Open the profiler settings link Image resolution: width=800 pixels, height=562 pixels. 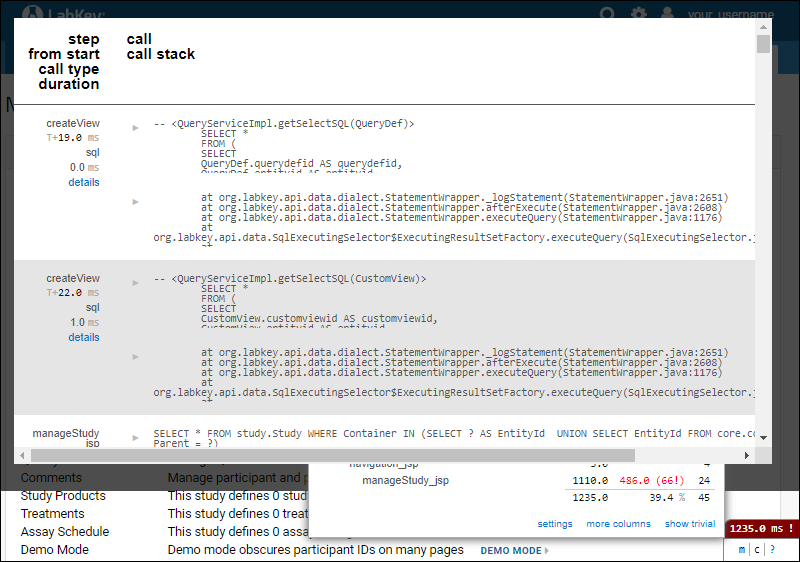(x=555, y=524)
